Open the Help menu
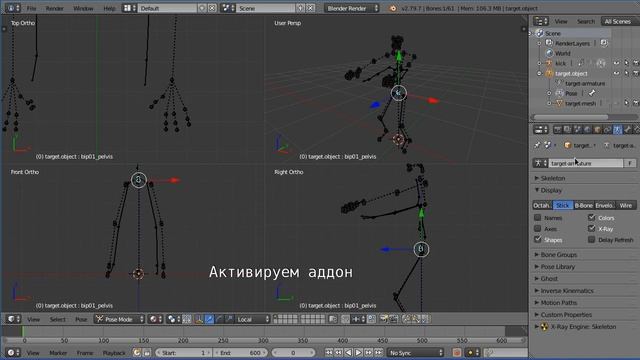Image resolution: width=640 pixels, height=360 pixels. point(109,8)
